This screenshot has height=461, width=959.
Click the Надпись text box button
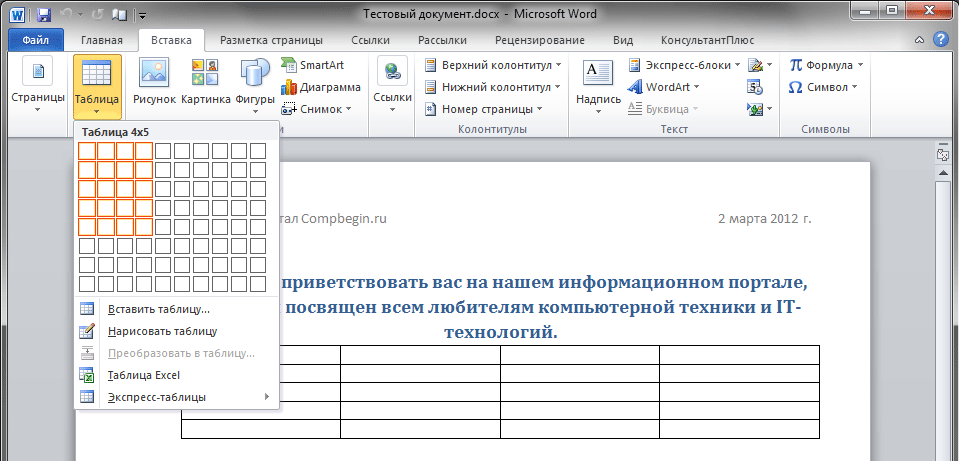point(598,86)
